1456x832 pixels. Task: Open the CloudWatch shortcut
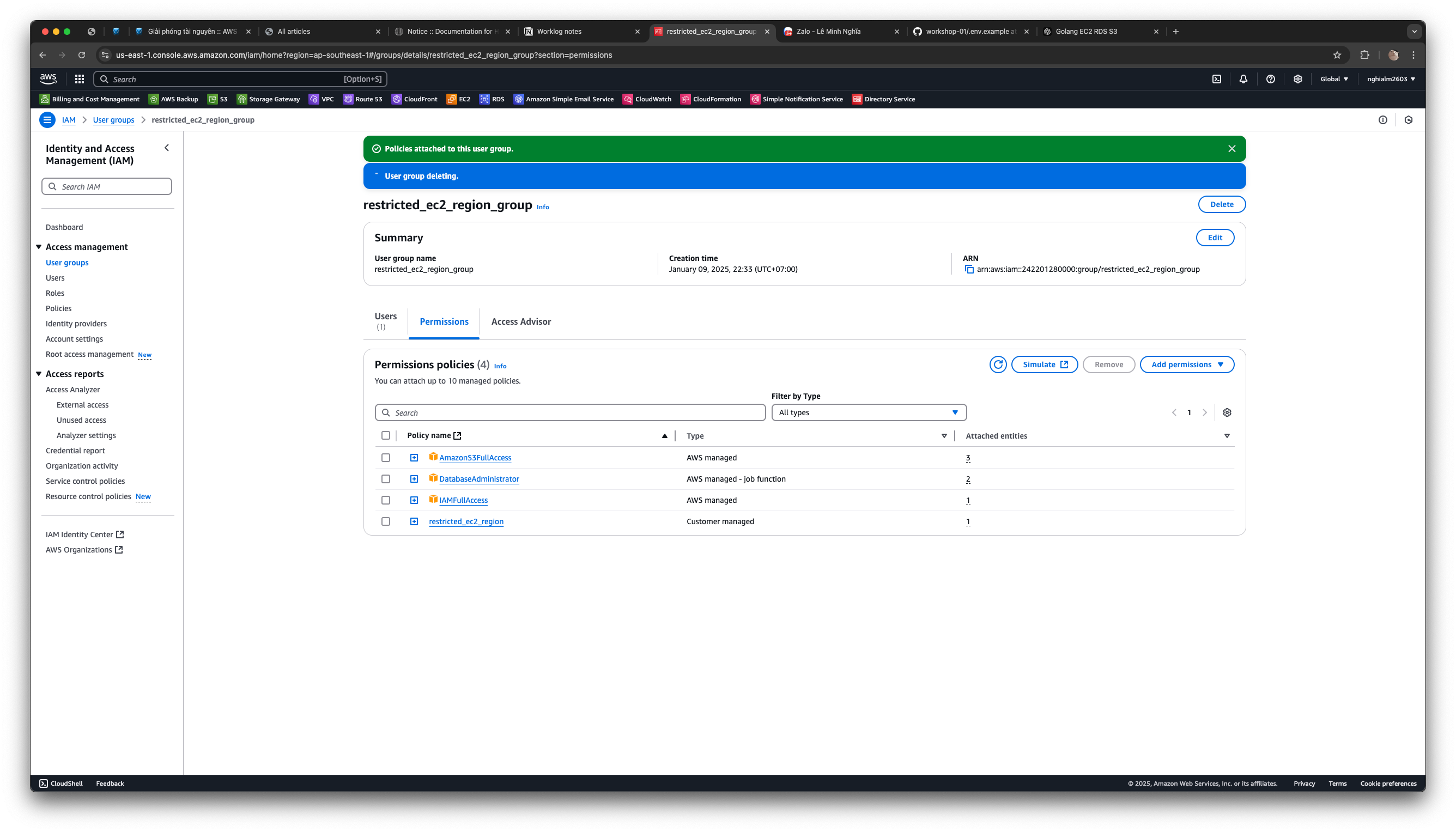647,99
